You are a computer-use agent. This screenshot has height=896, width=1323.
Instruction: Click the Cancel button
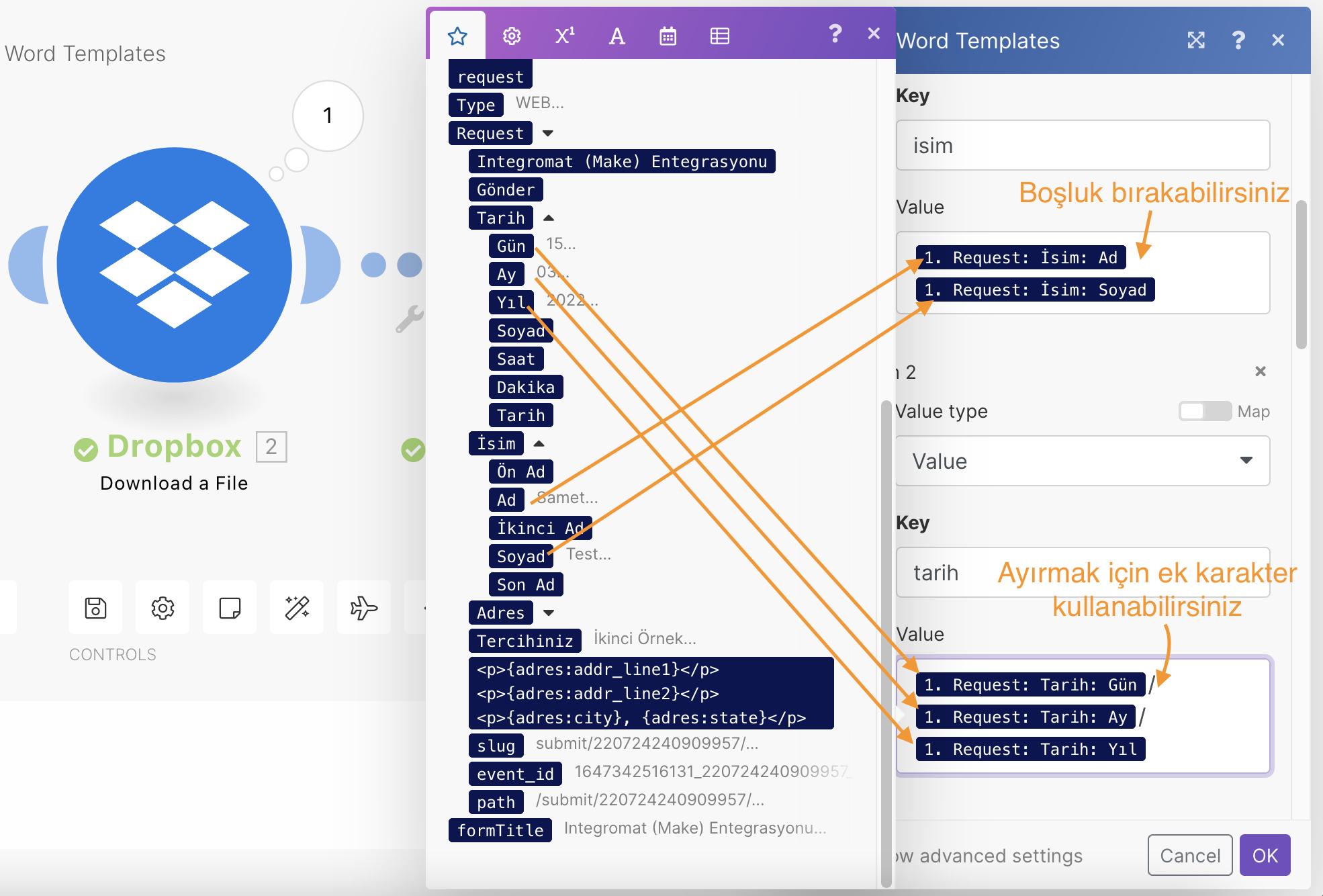coord(1189,855)
